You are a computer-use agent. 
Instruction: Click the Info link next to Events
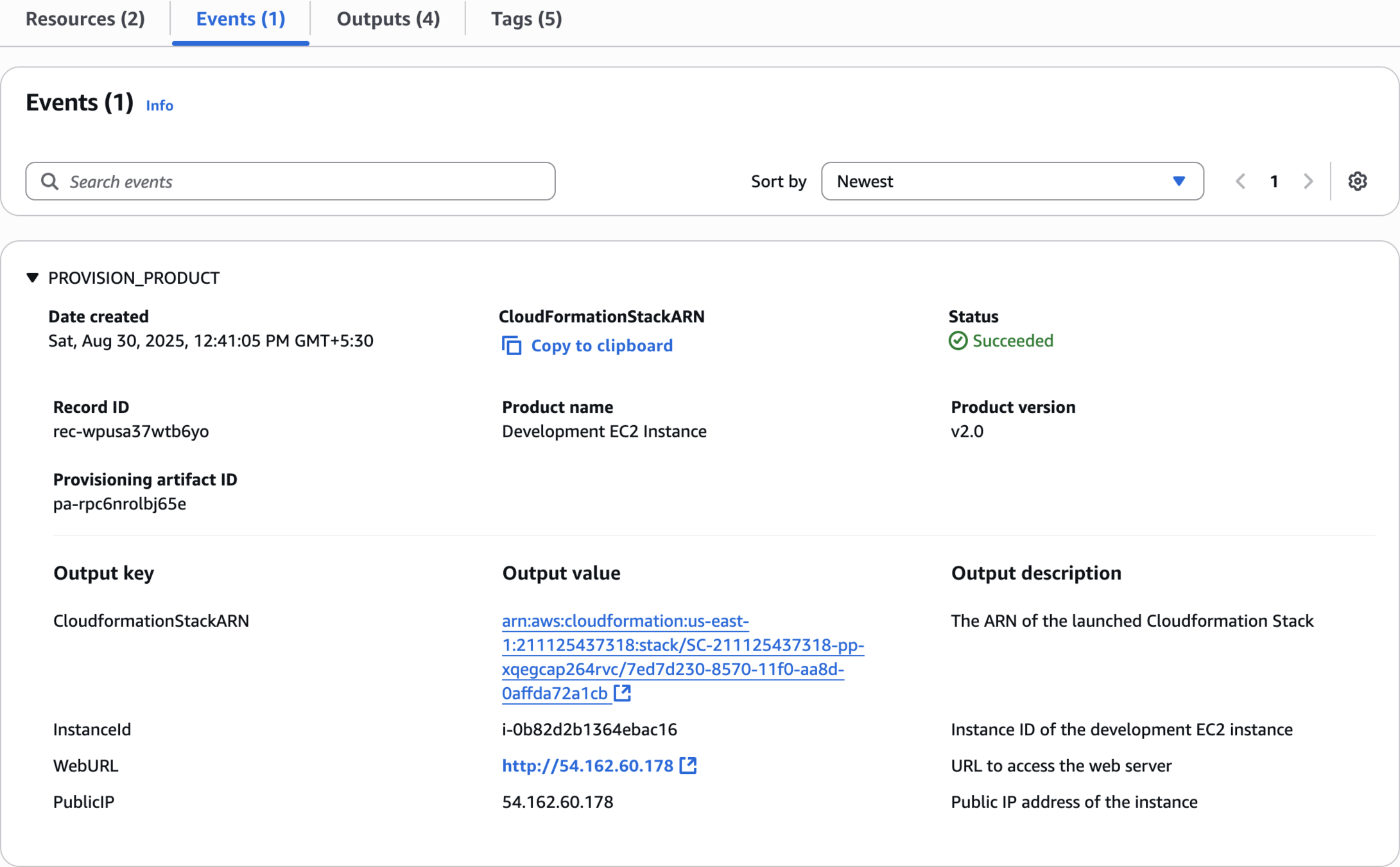(159, 105)
